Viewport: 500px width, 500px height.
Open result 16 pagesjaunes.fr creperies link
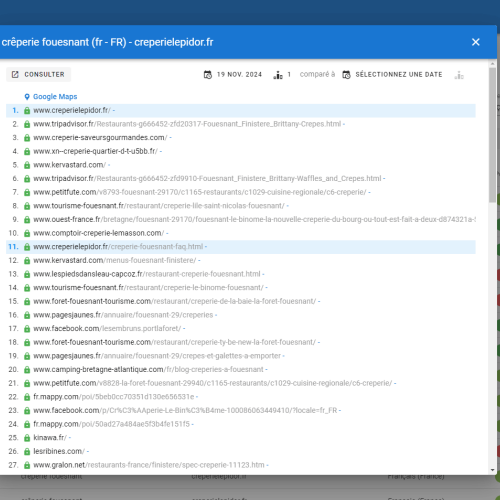tap(123, 315)
